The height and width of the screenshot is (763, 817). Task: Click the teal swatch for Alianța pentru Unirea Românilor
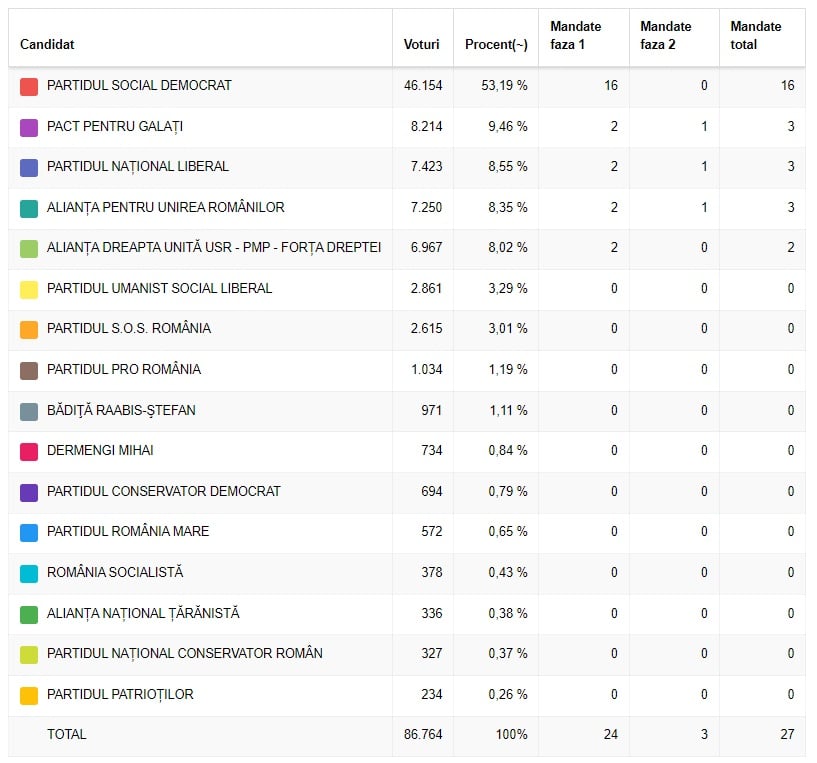[29, 208]
